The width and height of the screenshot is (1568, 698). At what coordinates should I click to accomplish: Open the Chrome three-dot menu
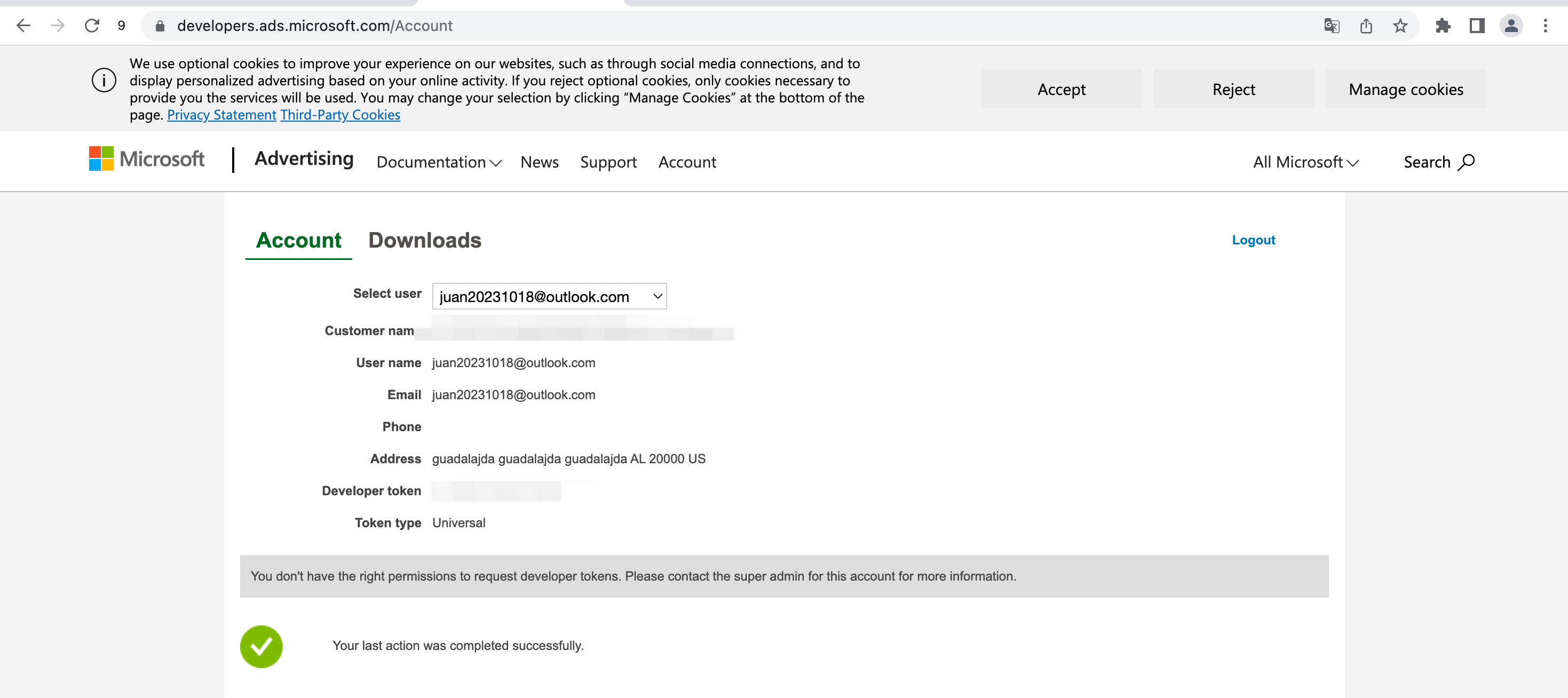click(1545, 26)
